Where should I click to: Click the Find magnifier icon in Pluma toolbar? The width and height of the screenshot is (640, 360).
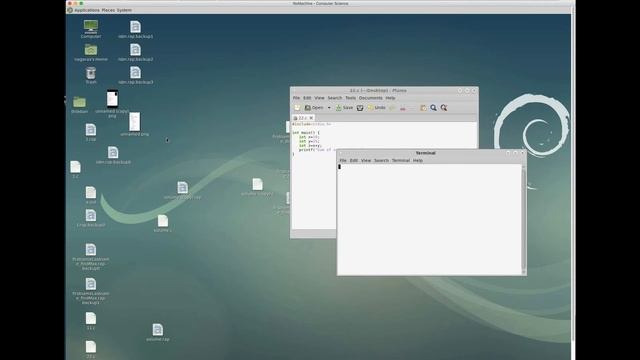pos(433,108)
